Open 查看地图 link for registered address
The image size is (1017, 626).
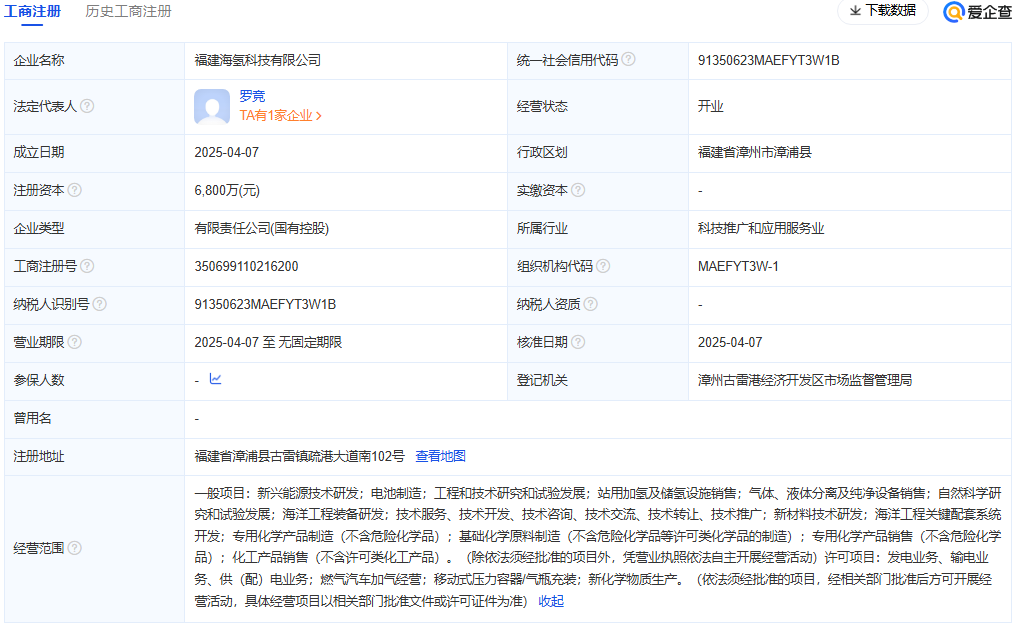(x=440, y=456)
